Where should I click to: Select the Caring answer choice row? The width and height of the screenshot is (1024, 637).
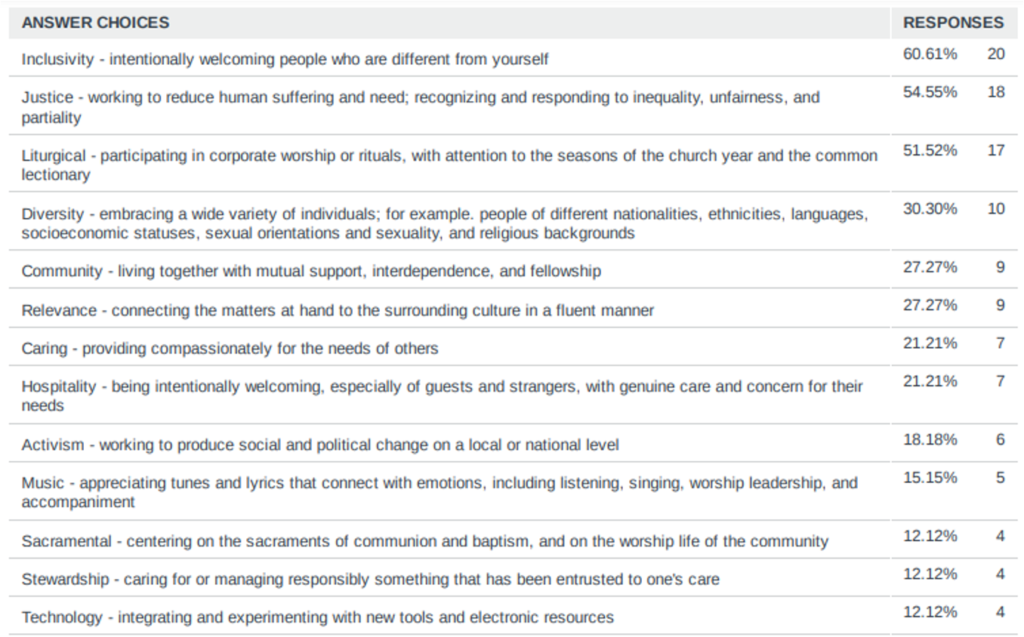click(230, 348)
